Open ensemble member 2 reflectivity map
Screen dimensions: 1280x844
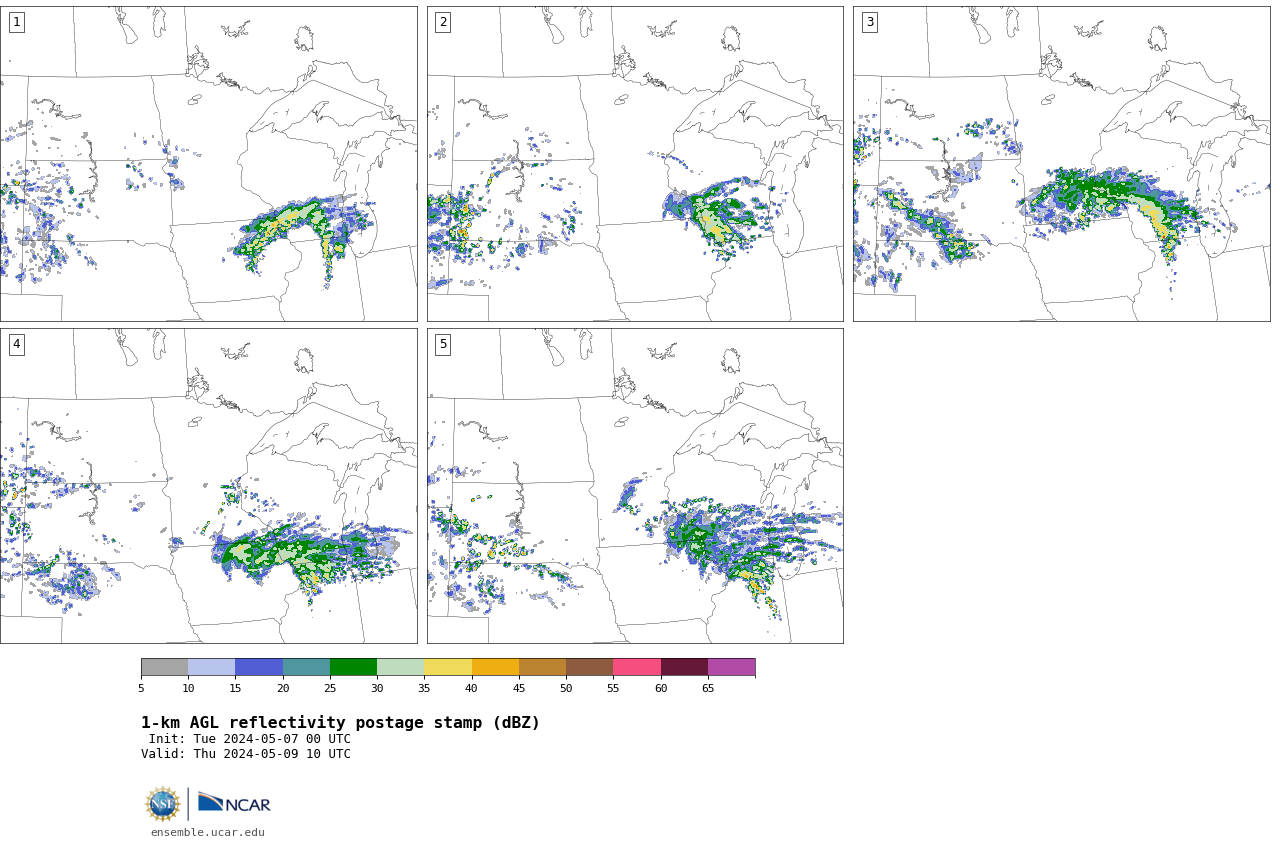pos(635,164)
